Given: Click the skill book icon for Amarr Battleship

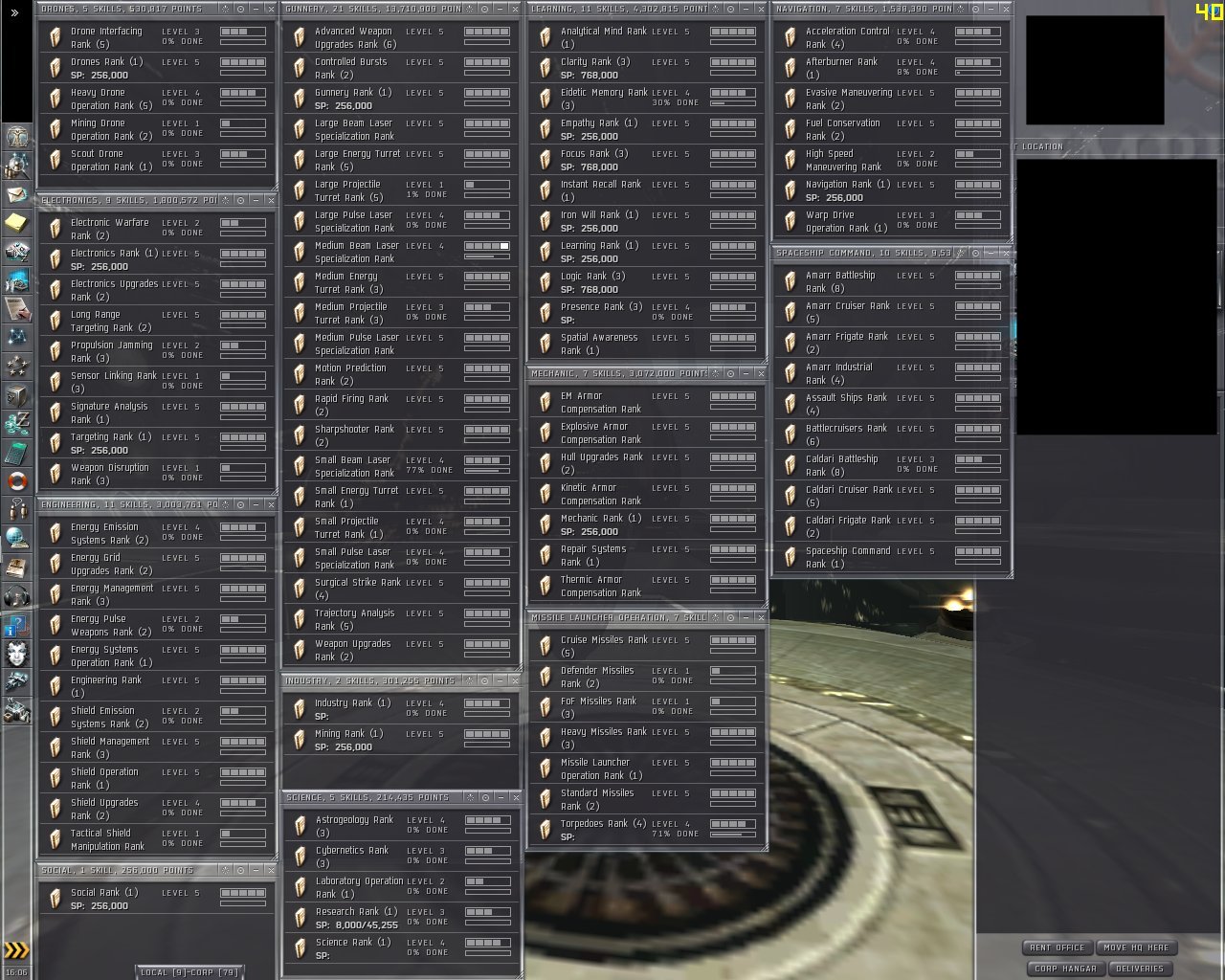Looking at the screenshot, I should [791, 281].
